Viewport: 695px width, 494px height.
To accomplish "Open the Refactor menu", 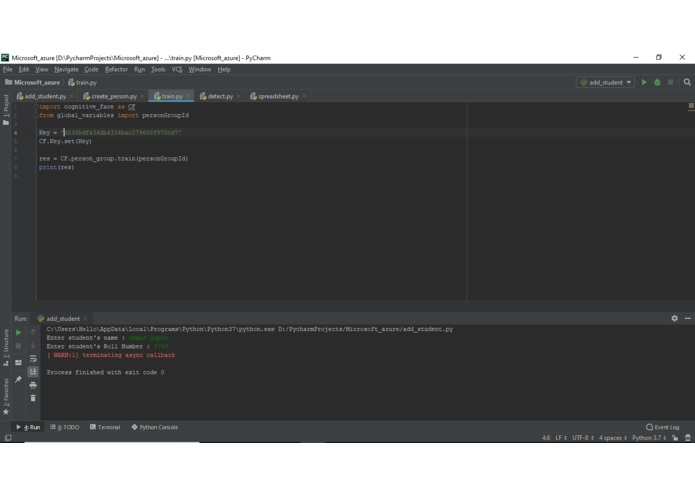I will [117, 70].
